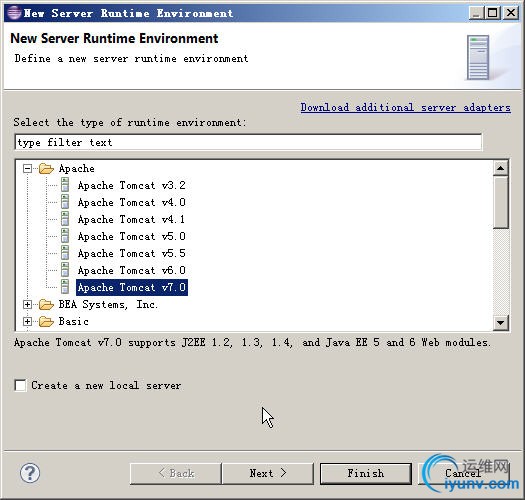Click the server icon beside Tomcat v4.1

tap(65, 219)
